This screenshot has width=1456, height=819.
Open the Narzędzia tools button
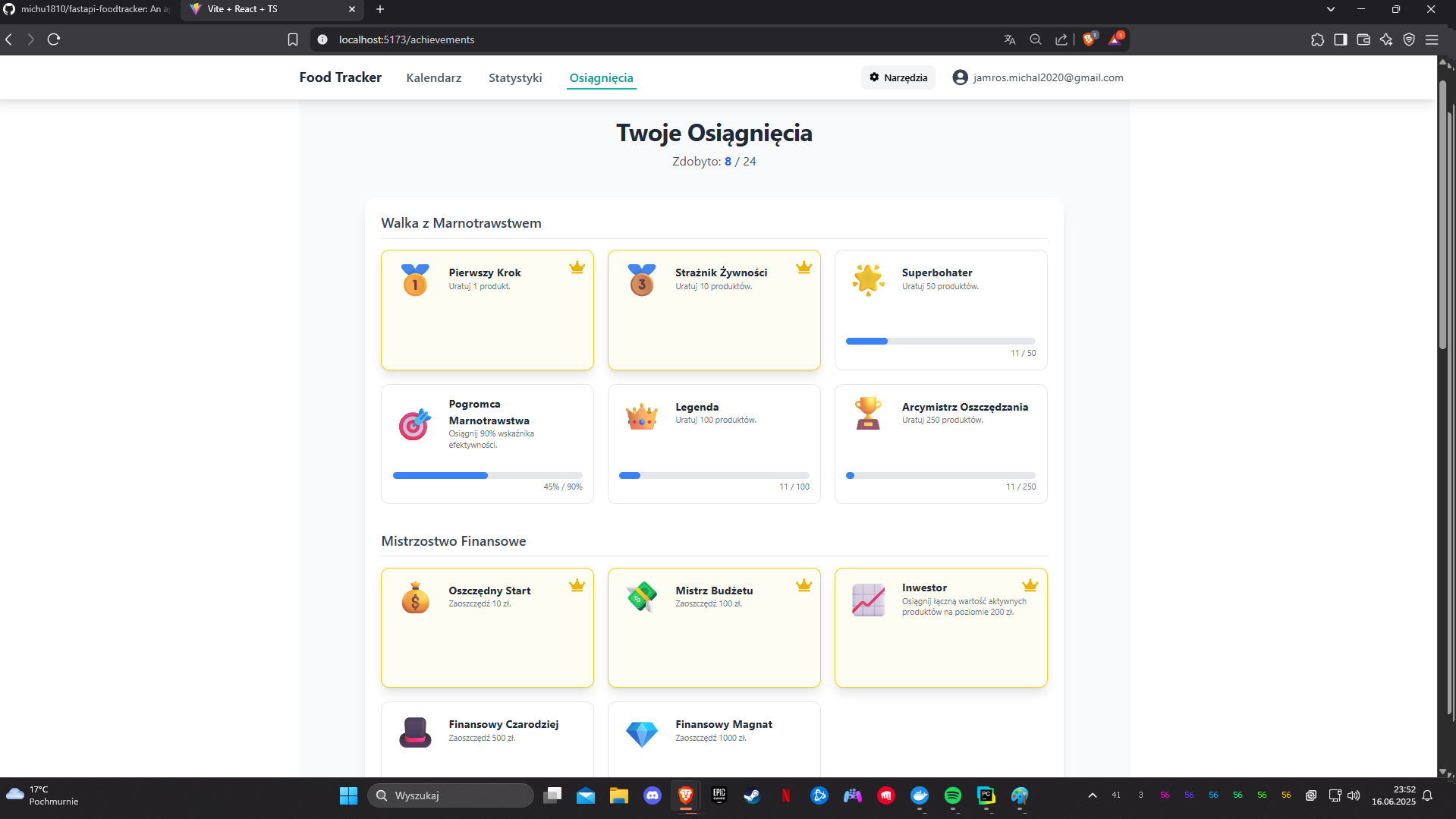898,77
